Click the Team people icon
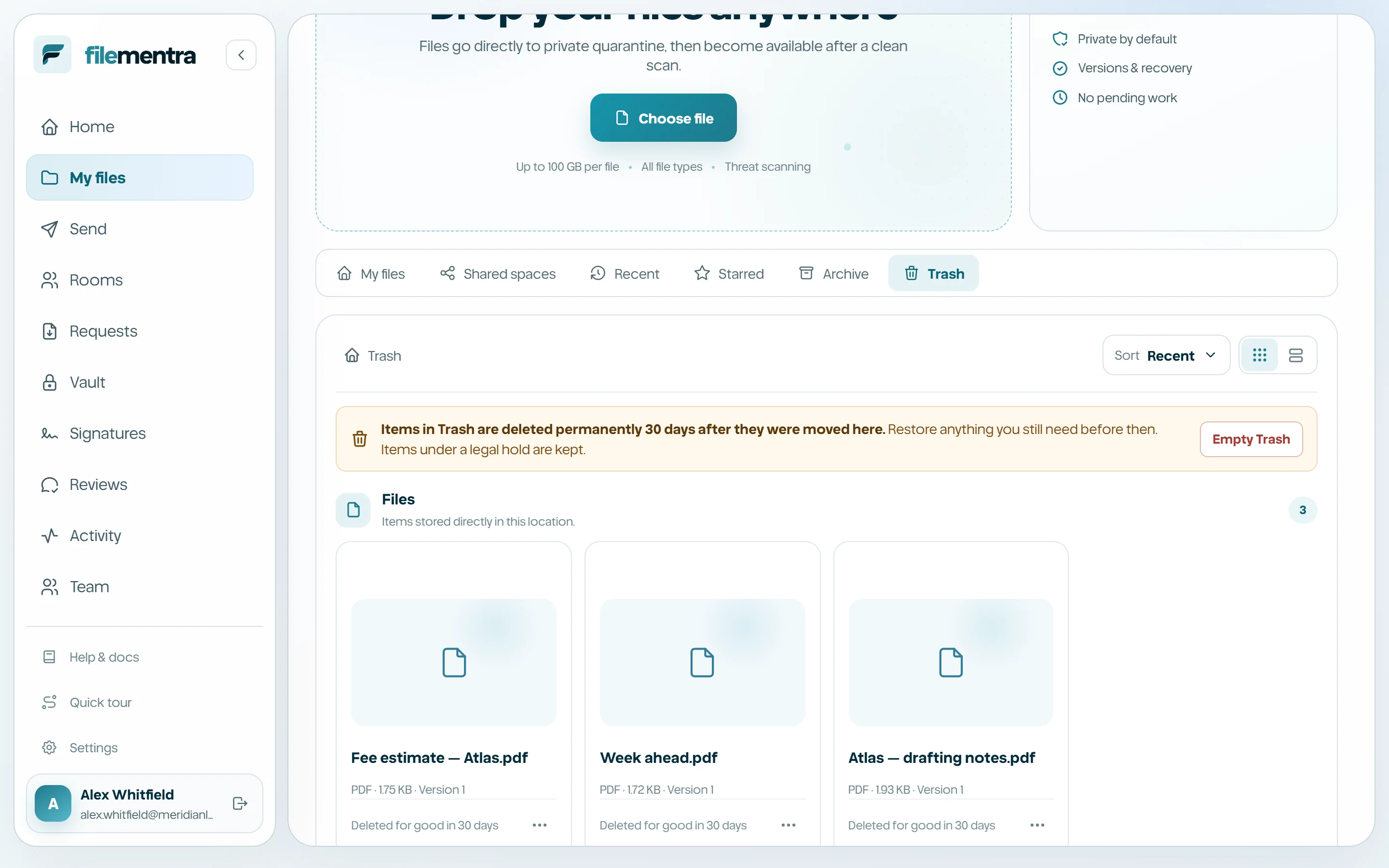This screenshot has width=1389, height=868. tap(50, 587)
